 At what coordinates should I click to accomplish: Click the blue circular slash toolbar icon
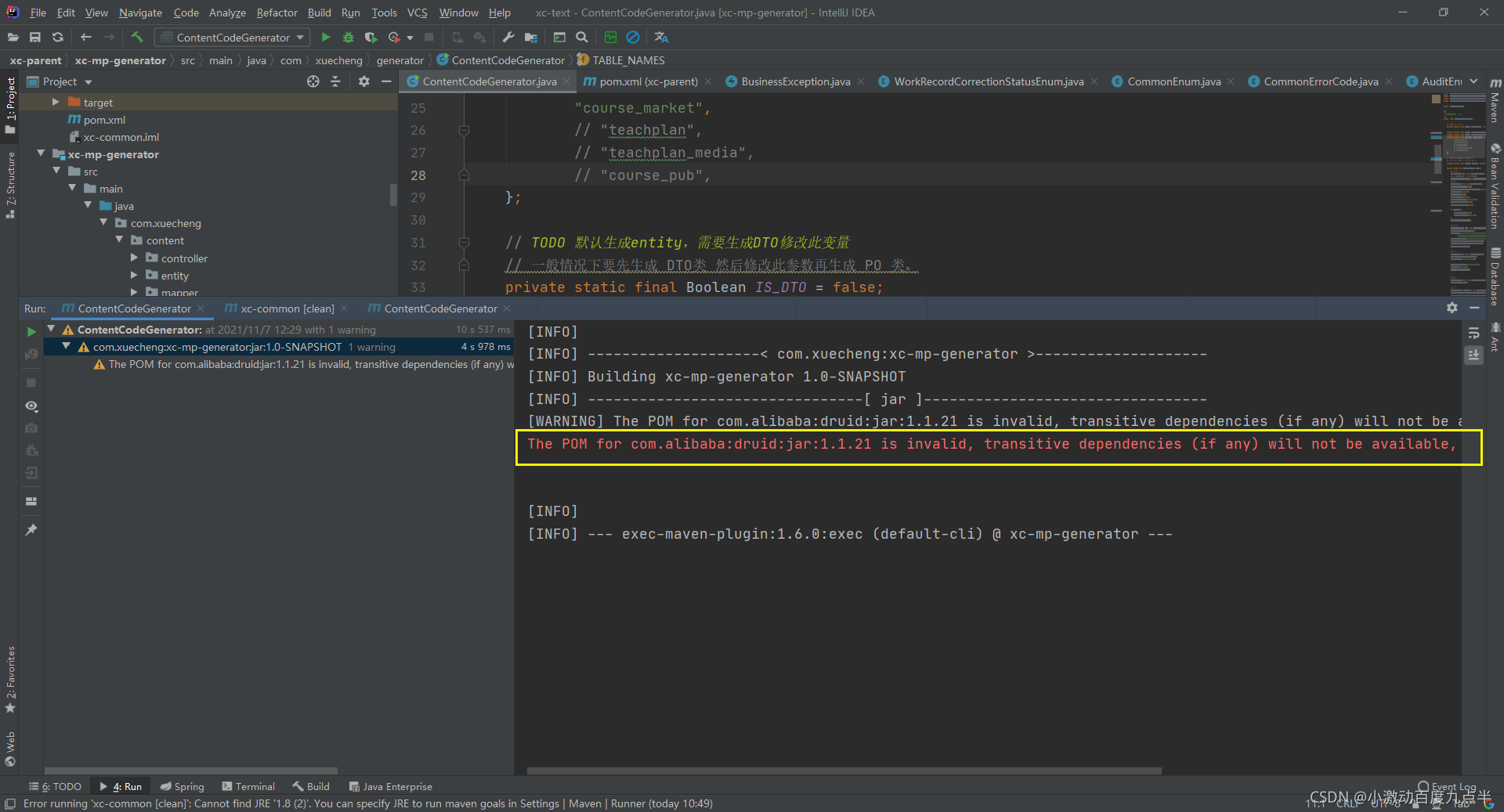[633, 37]
